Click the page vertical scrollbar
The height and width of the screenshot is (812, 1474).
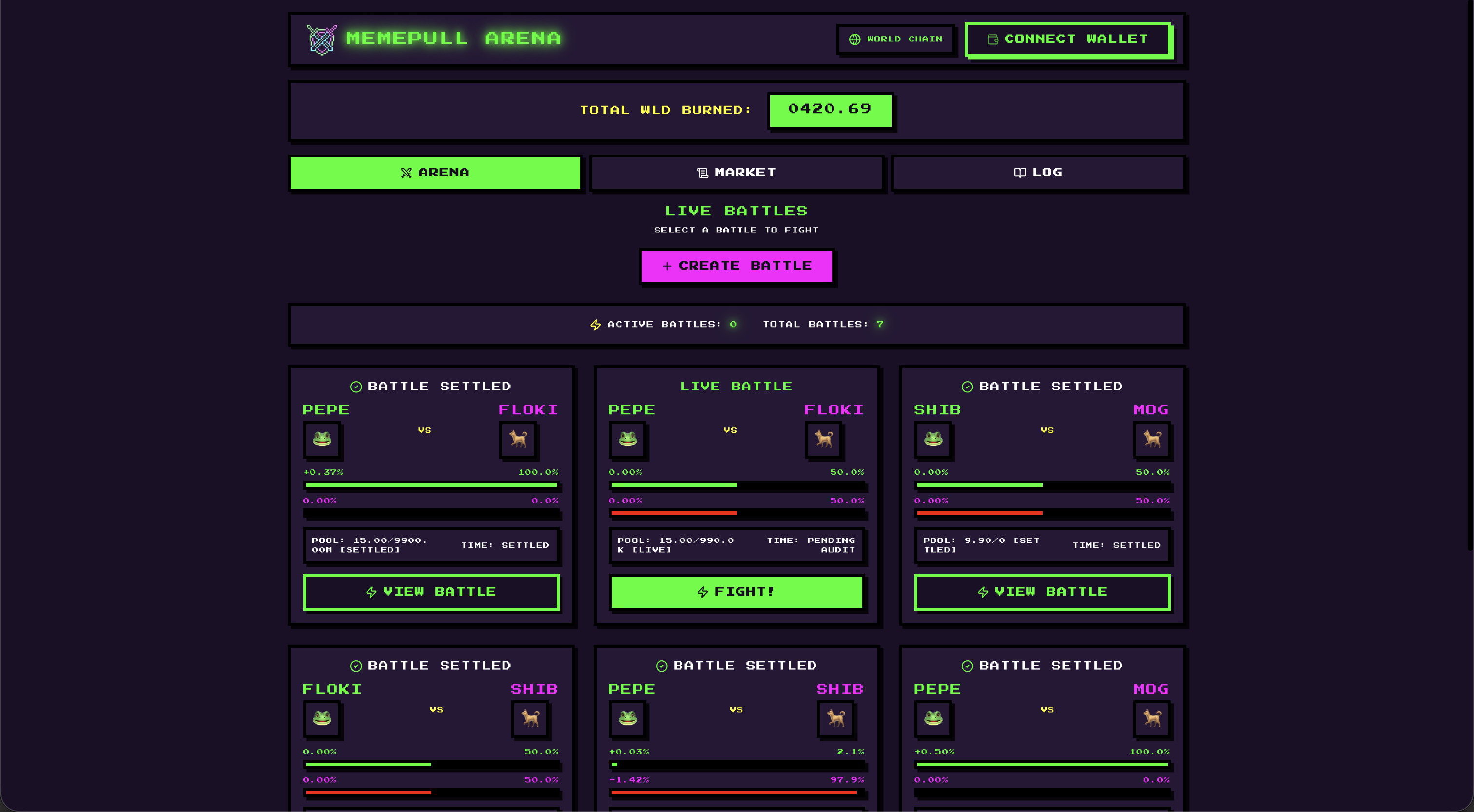pos(1470,275)
